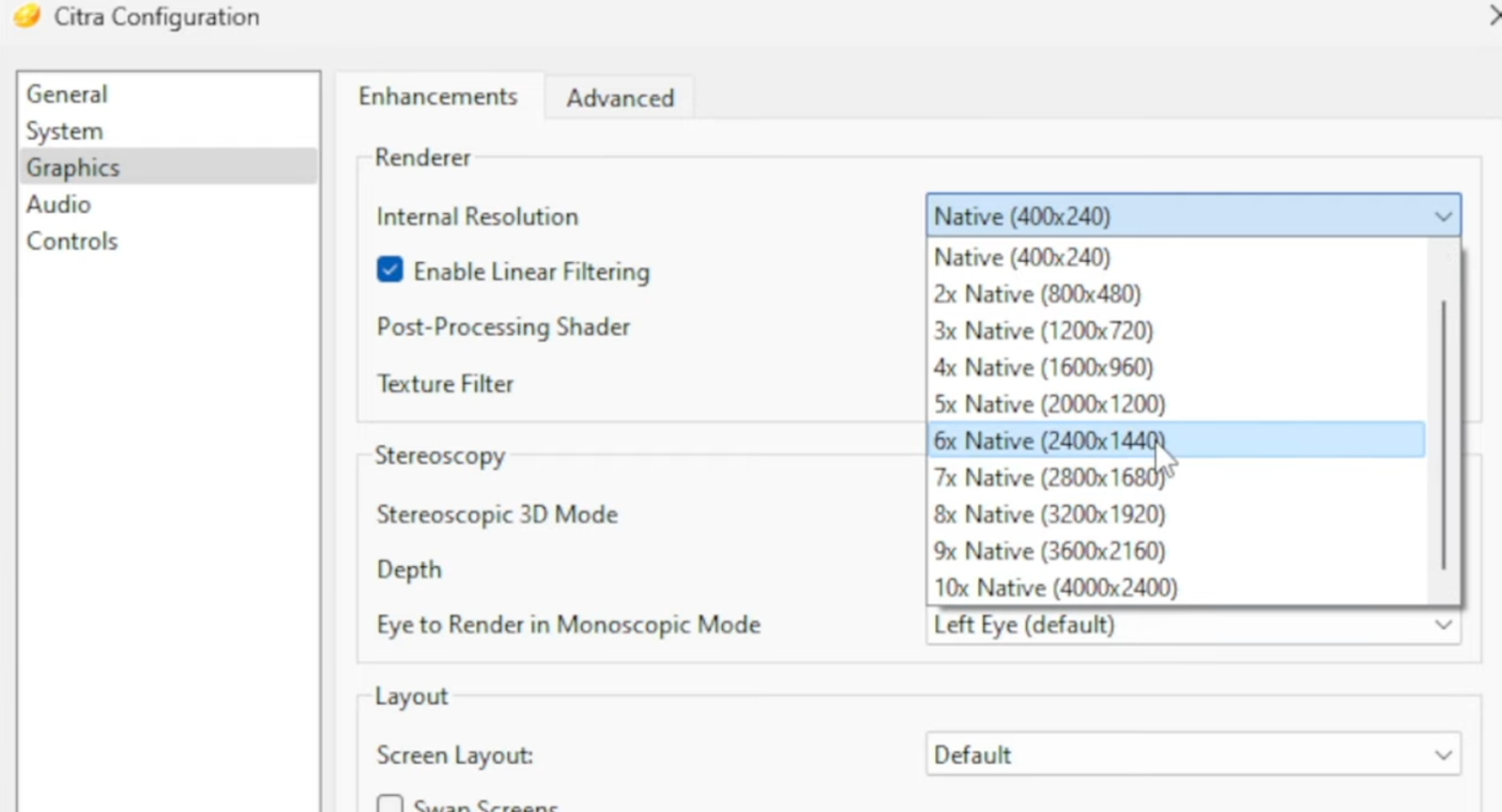Image resolution: width=1502 pixels, height=812 pixels.
Task: Collapse the Internal Resolution combo box
Action: [1192, 216]
